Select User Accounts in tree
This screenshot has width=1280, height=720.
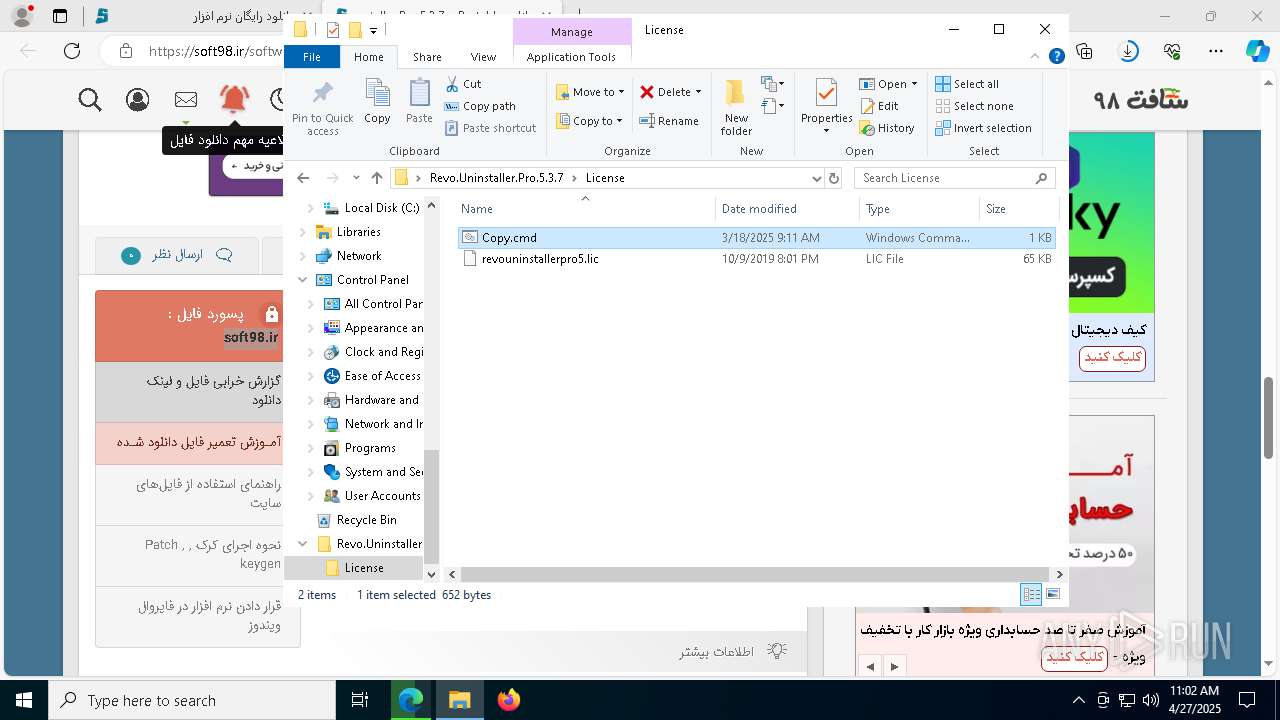tap(382, 496)
